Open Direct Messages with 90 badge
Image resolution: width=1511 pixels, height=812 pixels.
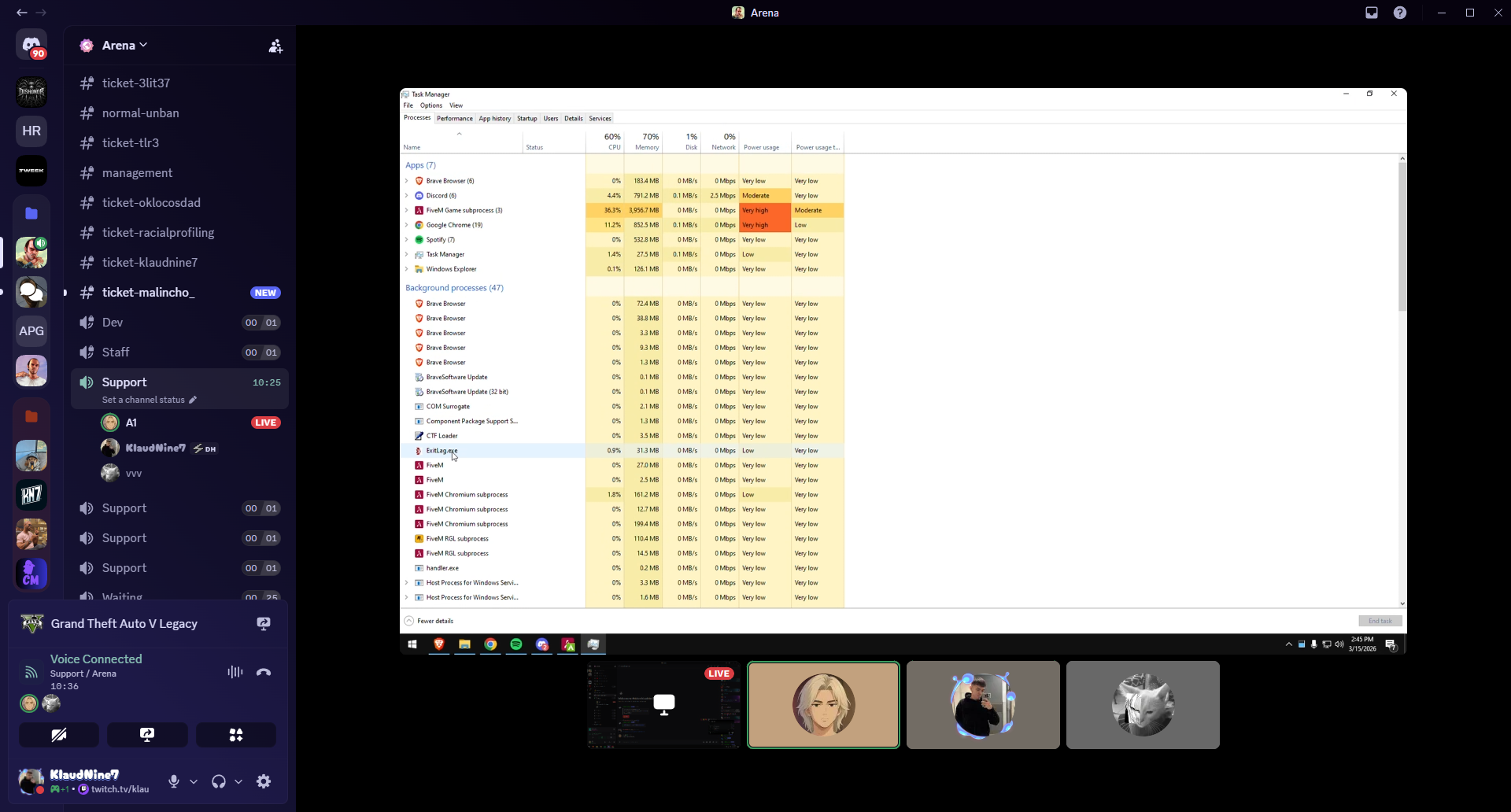point(31,45)
